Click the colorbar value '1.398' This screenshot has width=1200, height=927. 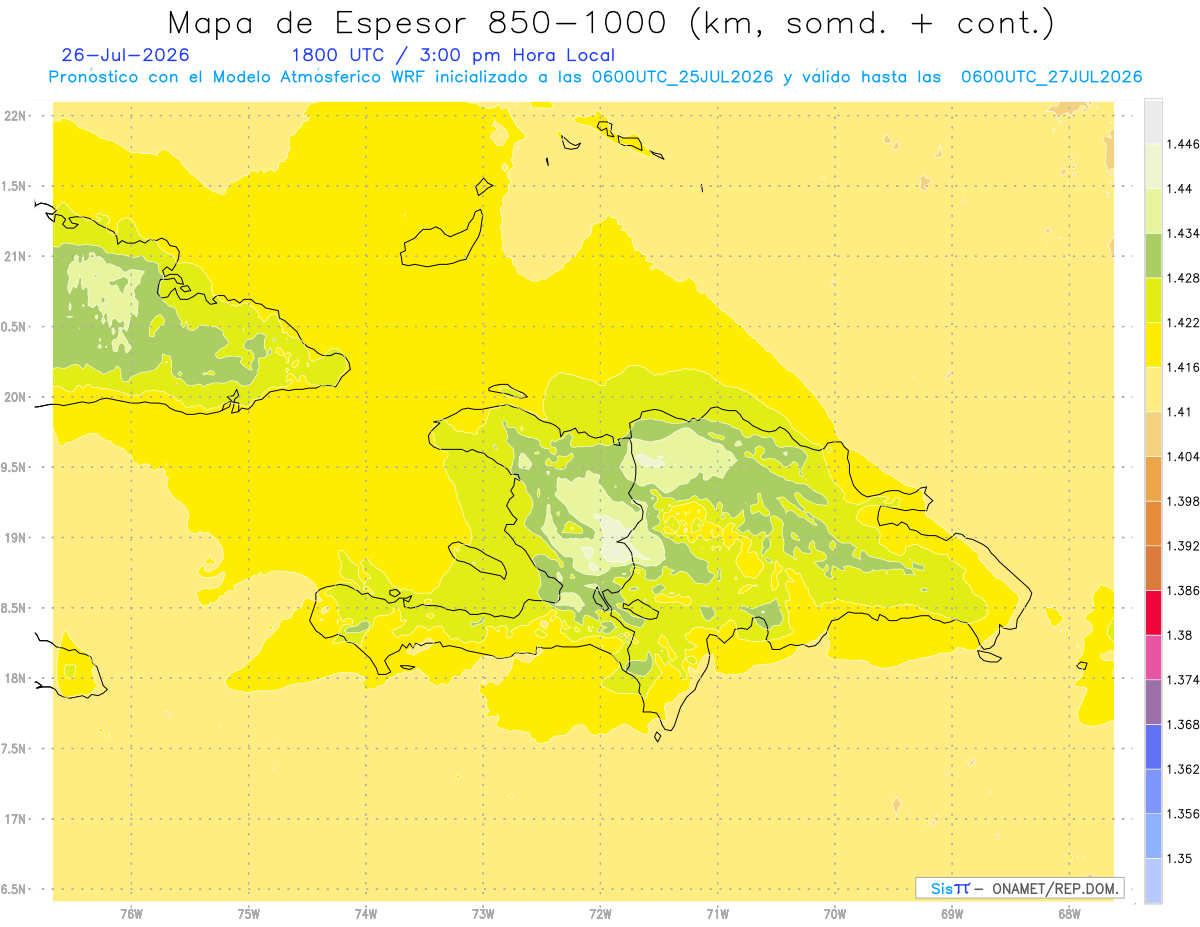click(x=1183, y=501)
